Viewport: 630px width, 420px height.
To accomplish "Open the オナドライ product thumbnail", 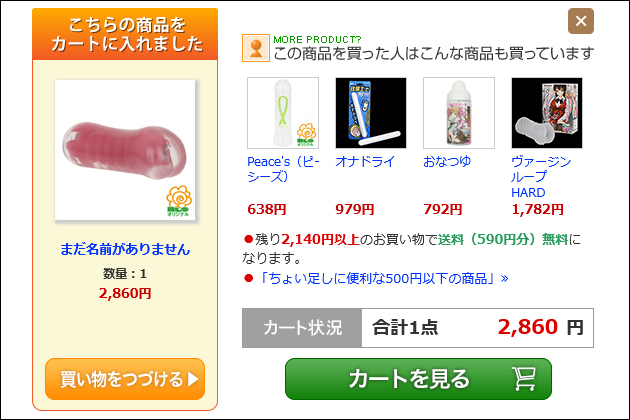I will click(371, 113).
